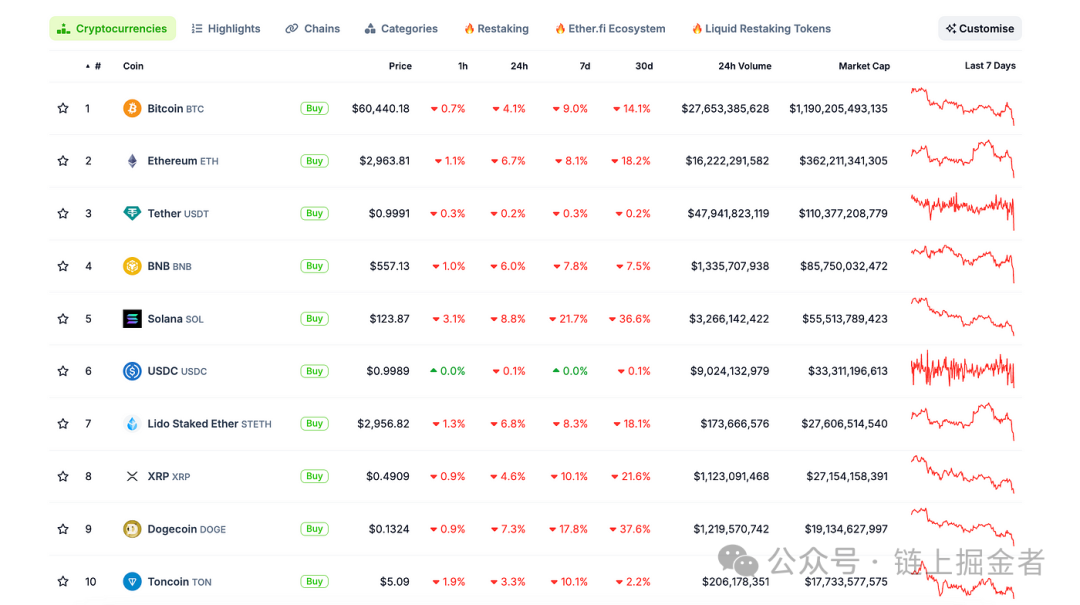Sort the table by Market Cap header
1080x605 pixels.
tap(864, 66)
